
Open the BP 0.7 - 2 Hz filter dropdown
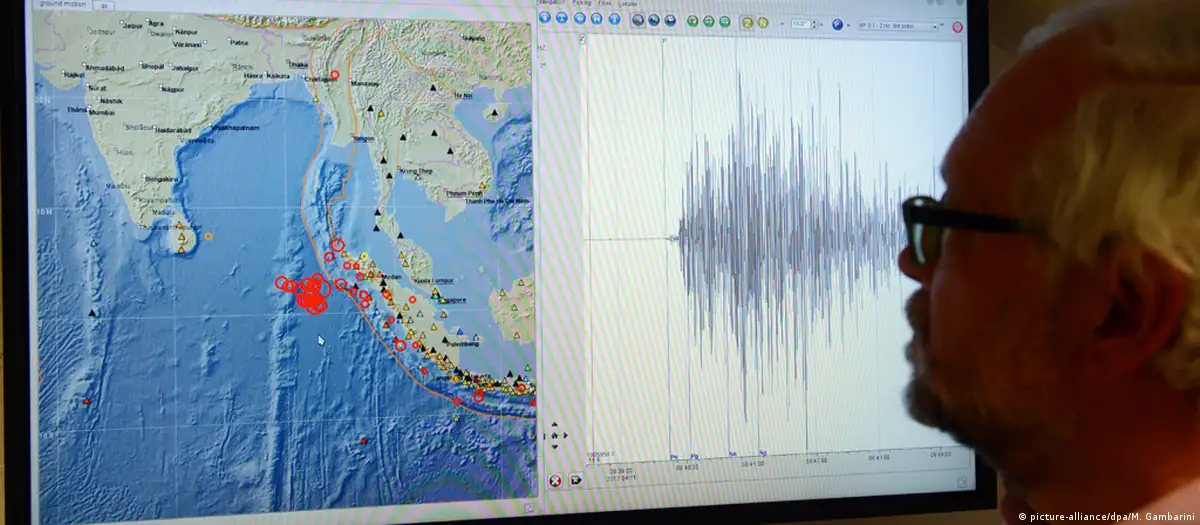898,25
